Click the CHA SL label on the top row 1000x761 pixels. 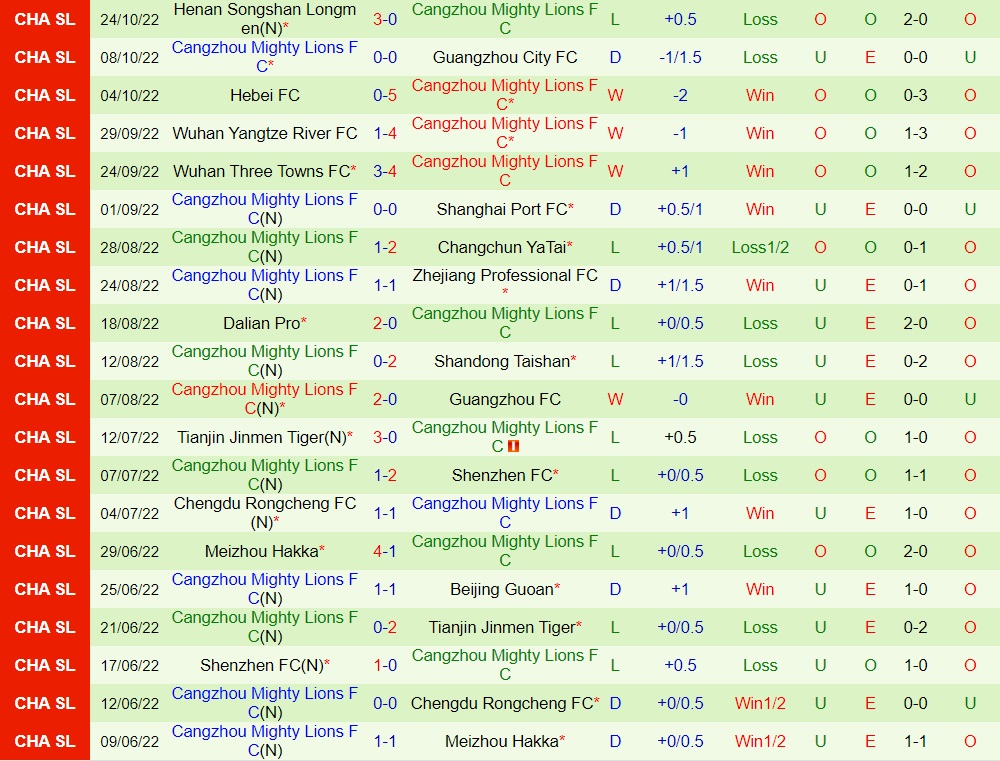[x=44, y=19]
